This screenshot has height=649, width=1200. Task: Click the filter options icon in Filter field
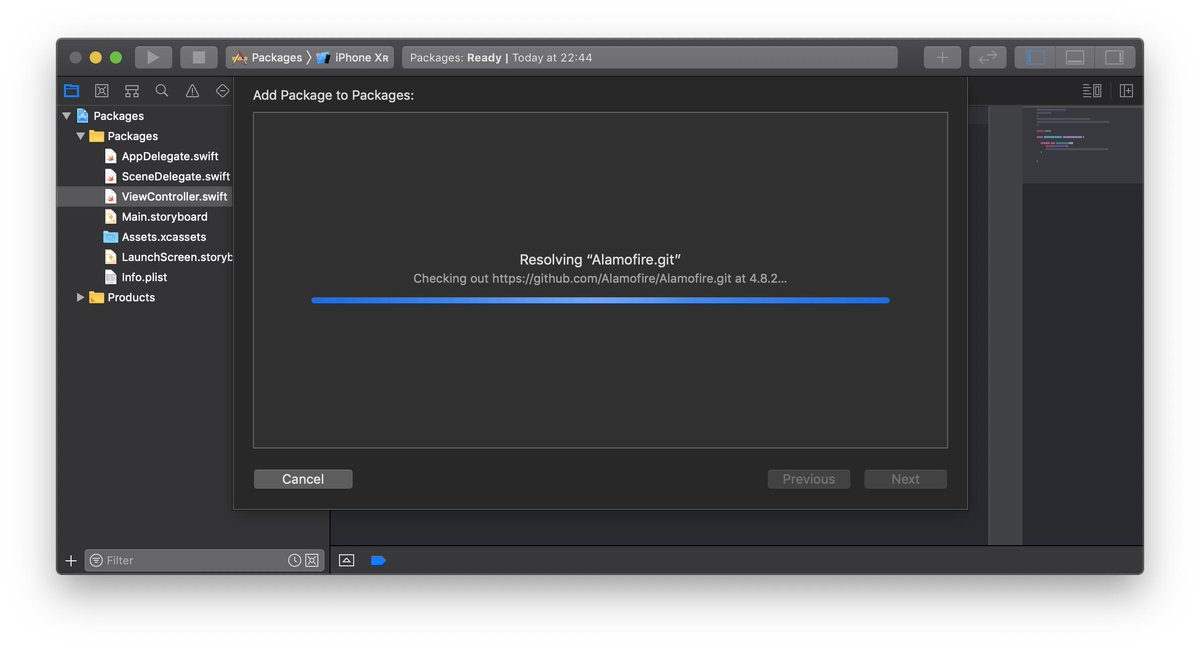click(96, 561)
